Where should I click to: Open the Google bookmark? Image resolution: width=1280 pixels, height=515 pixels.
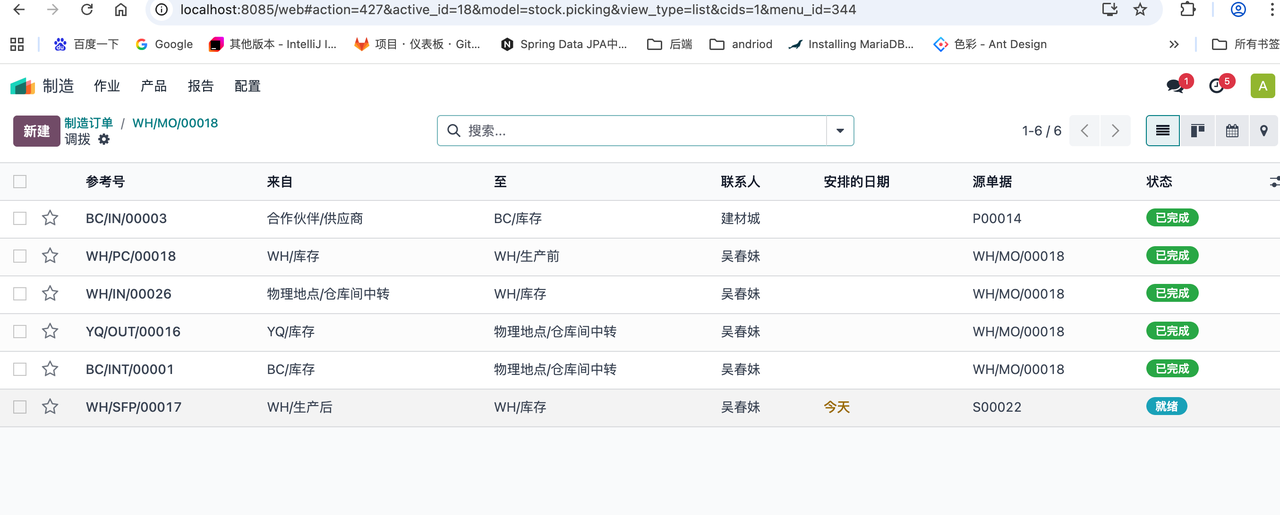(164, 44)
